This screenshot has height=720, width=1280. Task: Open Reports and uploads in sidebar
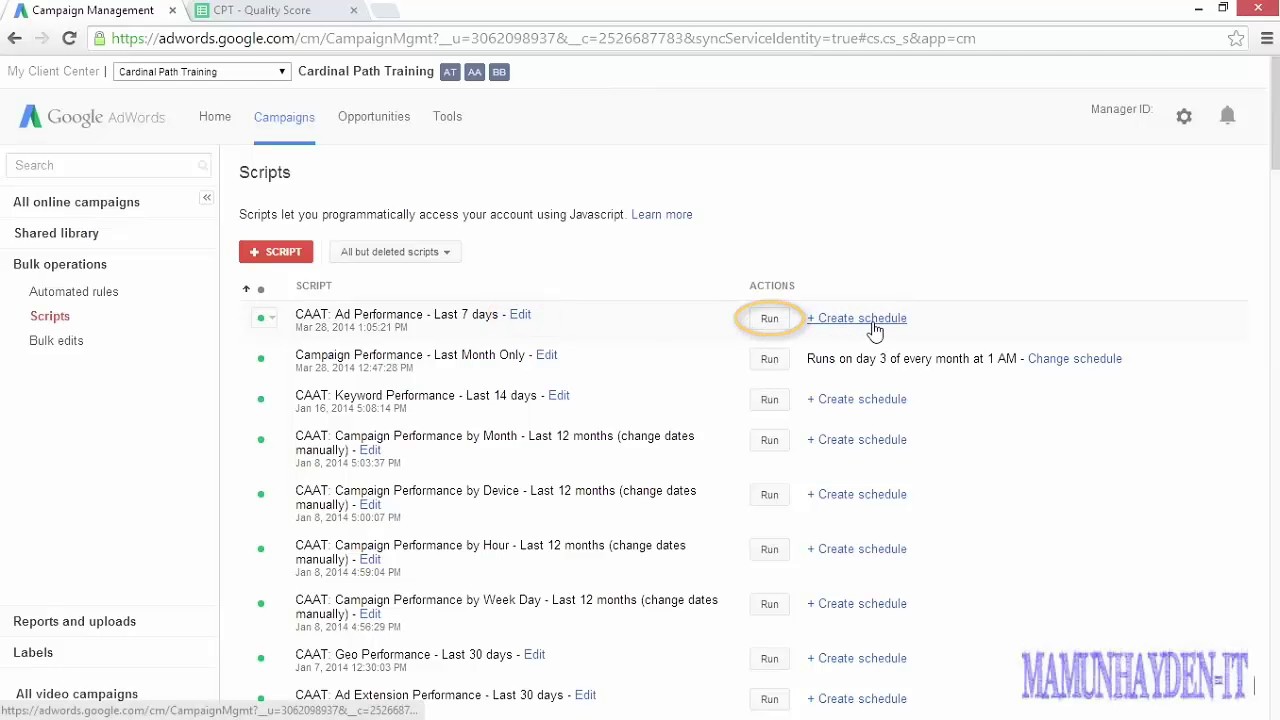[74, 621]
